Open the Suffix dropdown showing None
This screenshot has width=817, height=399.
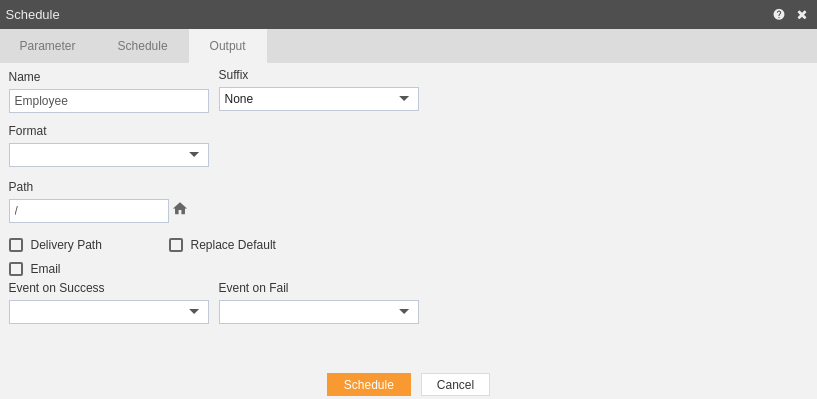coord(319,99)
